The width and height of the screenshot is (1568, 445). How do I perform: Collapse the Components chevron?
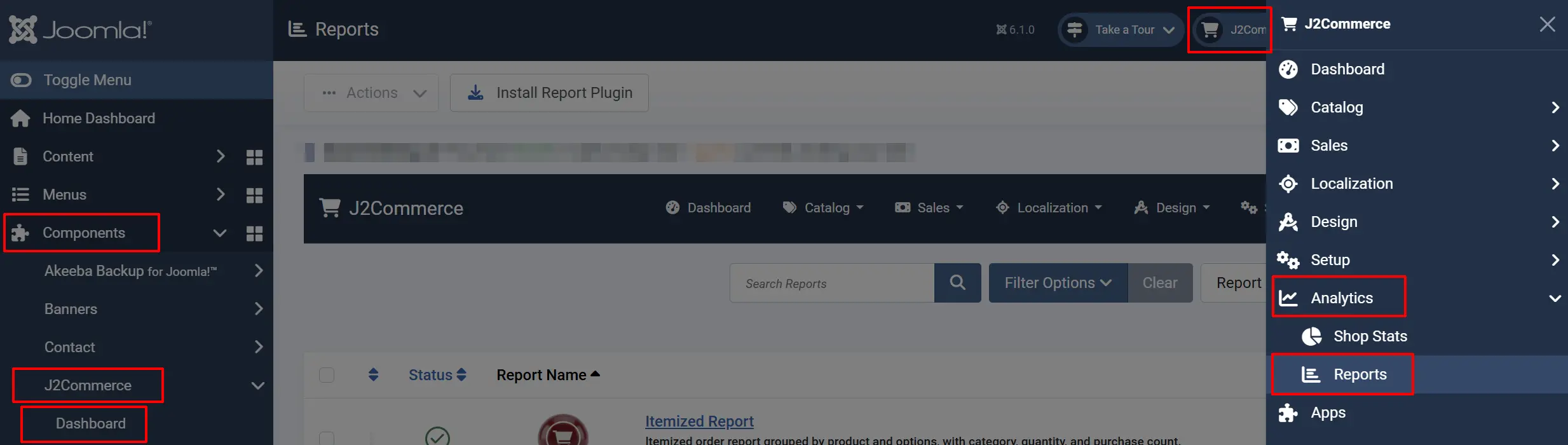[220, 233]
